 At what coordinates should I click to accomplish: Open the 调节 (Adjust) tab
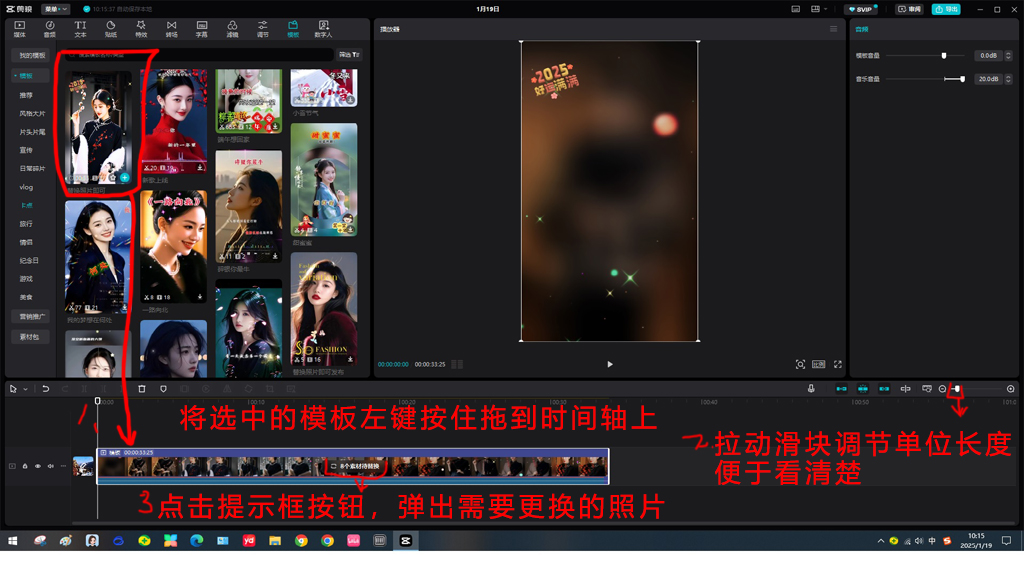pyautogui.click(x=263, y=29)
